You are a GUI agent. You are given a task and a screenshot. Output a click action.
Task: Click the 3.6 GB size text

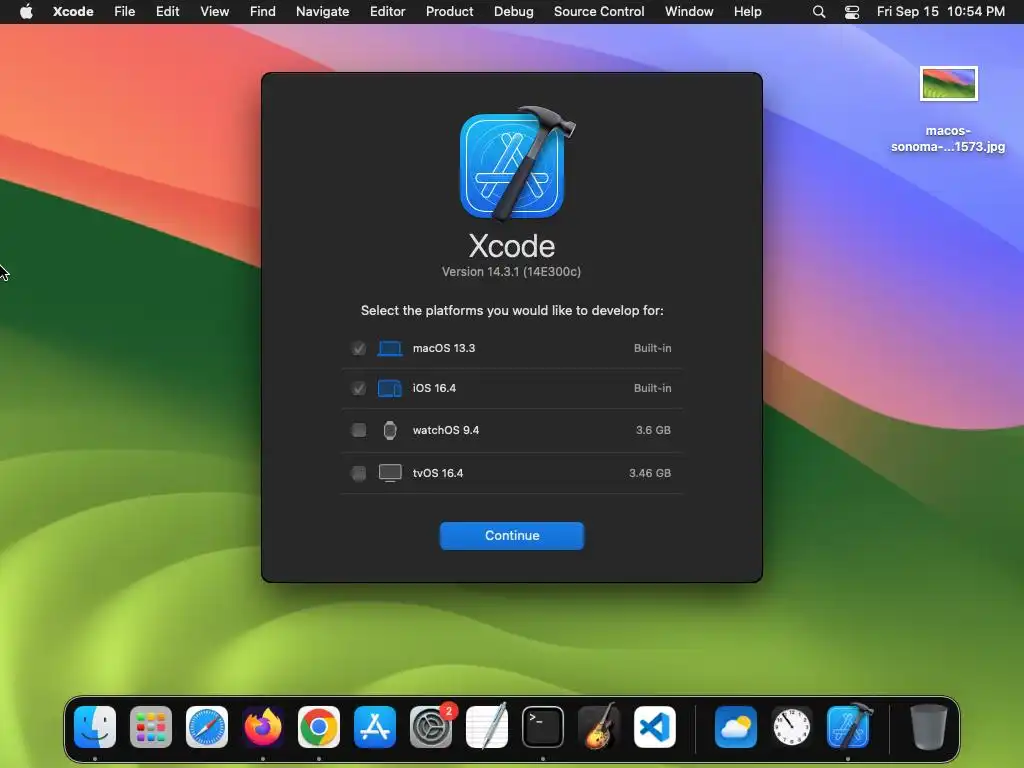654,430
